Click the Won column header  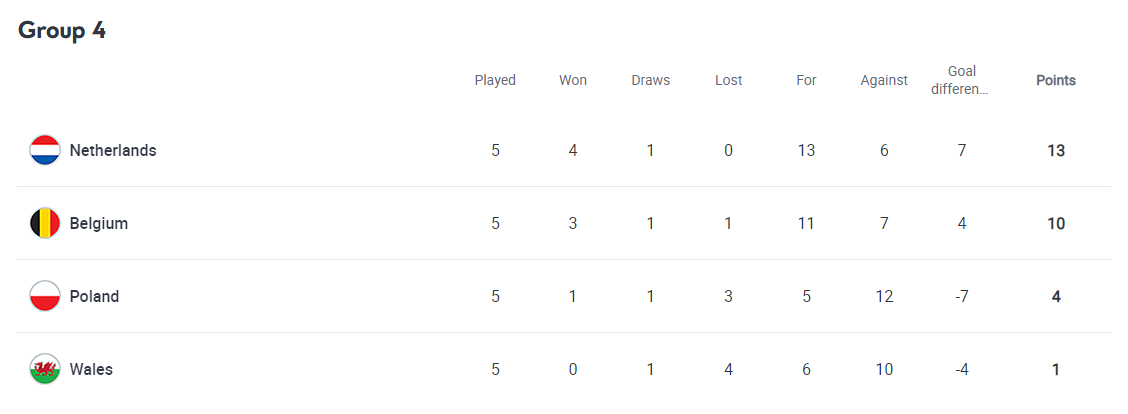click(x=573, y=80)
